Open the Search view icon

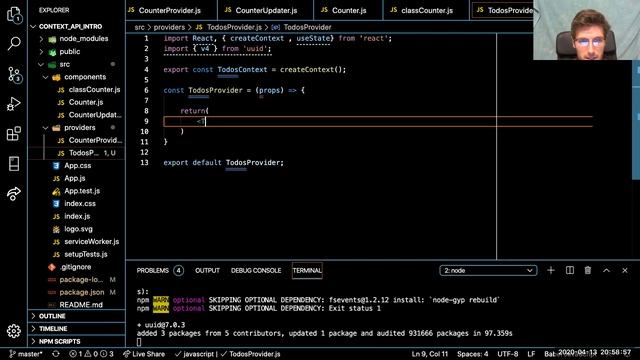tap(14, 43)
